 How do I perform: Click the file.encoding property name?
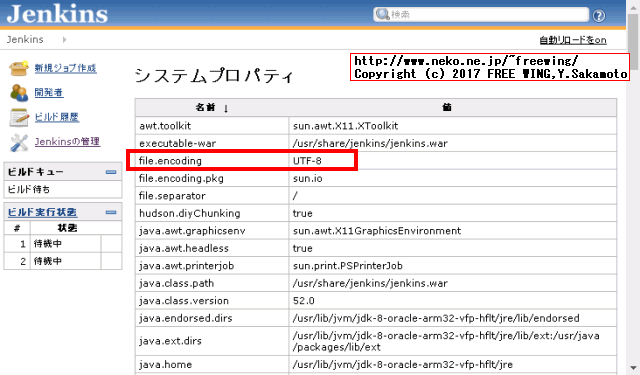(170, 161)
